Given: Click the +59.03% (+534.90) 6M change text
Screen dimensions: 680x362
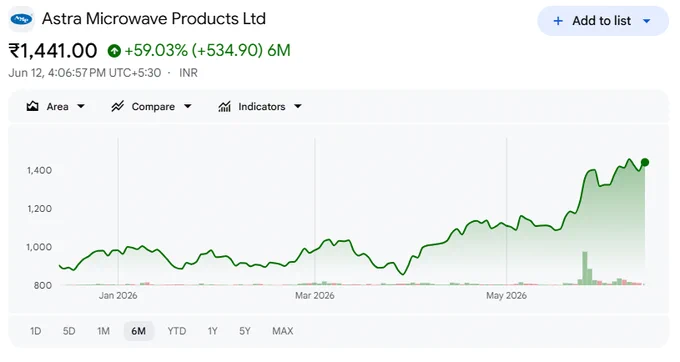Looking at the screenshot, I should pyautogui.click(x=207, y=51).
